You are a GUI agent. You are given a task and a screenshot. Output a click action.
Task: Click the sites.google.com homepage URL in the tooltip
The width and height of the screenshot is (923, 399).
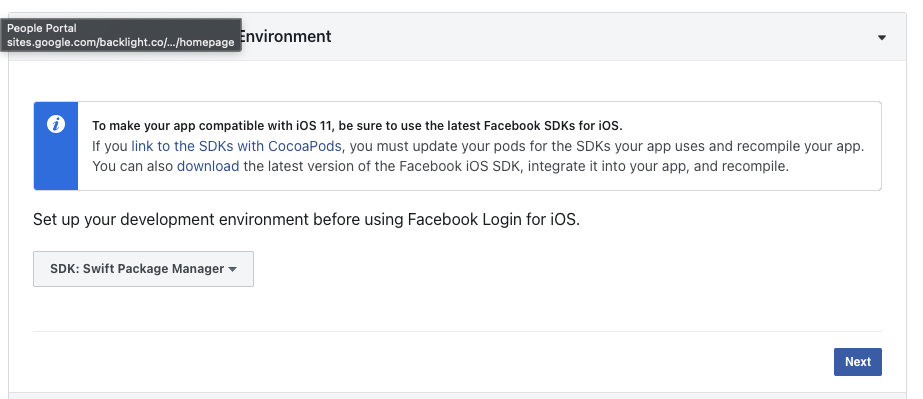(121, 42)
